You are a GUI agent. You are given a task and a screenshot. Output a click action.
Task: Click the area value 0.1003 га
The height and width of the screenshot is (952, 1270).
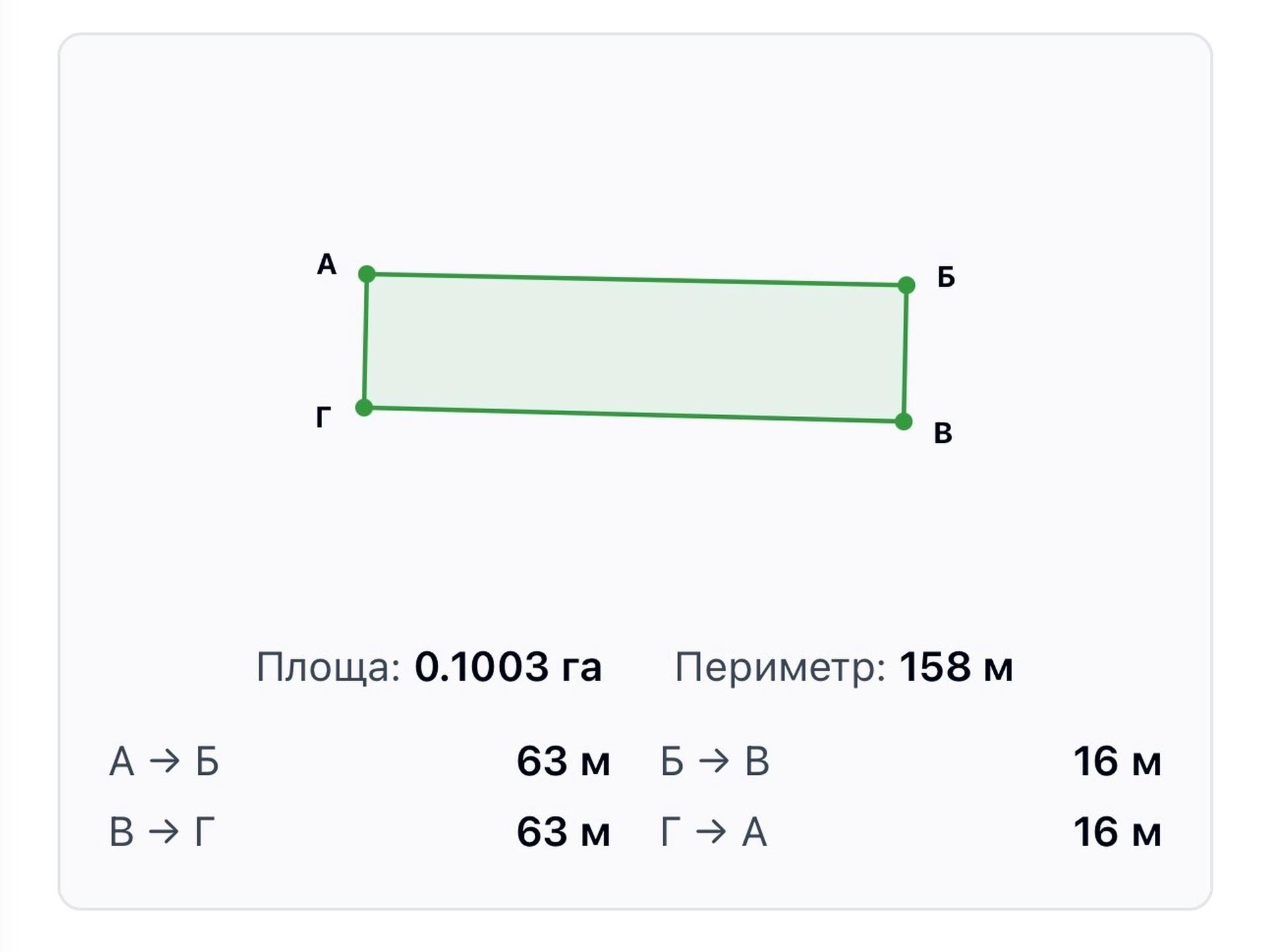point(508,666)
